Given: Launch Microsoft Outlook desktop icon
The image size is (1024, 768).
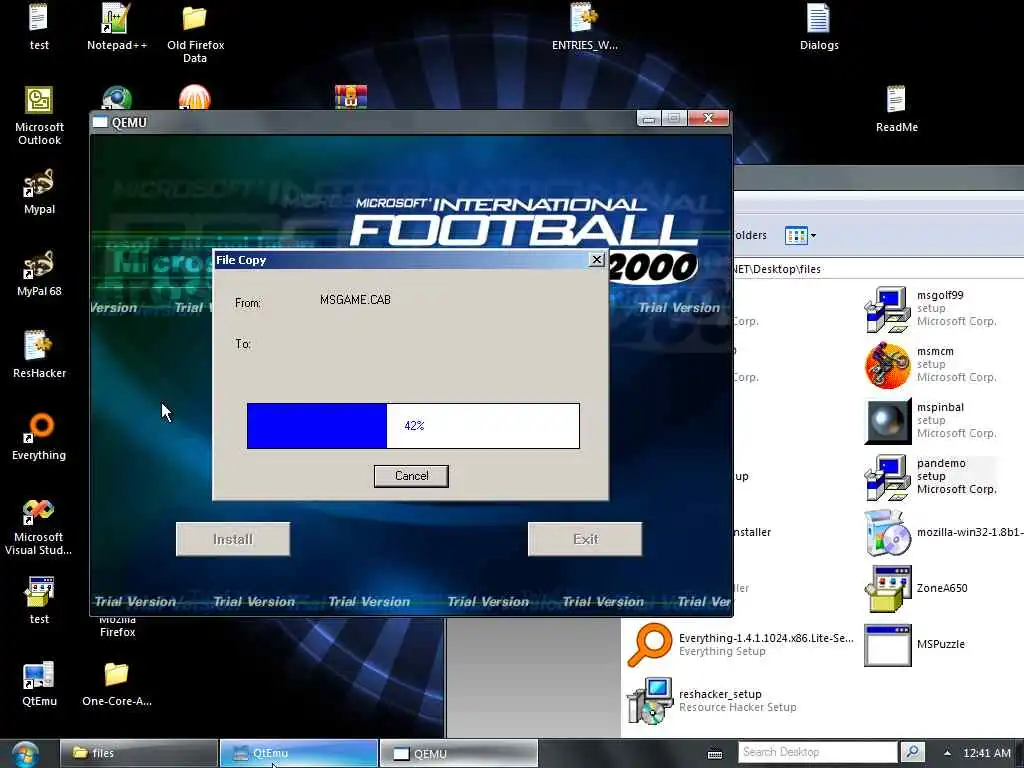Looking at the screenshot, I should tap(39, 116).
